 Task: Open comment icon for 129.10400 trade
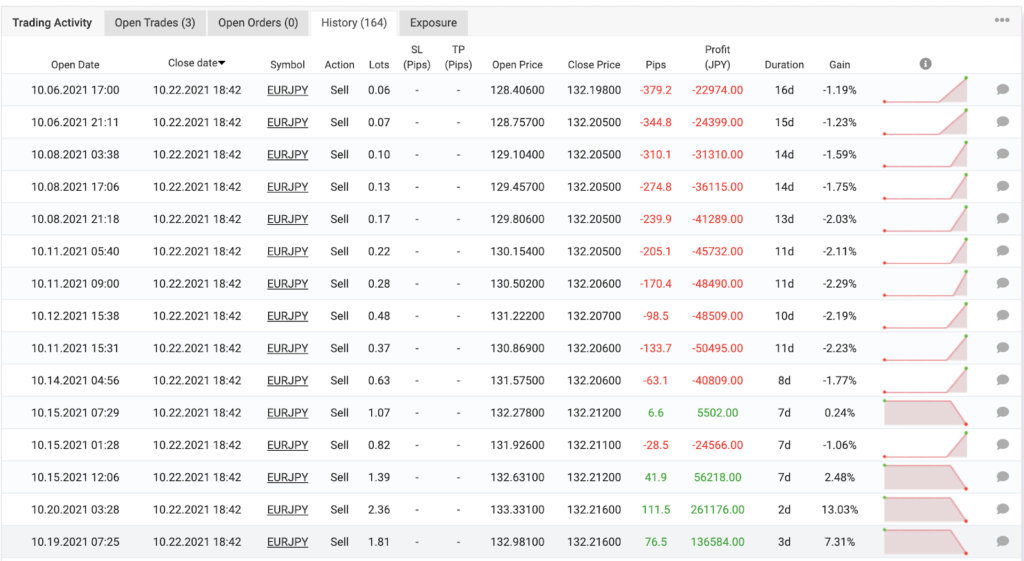(1002, 155)
